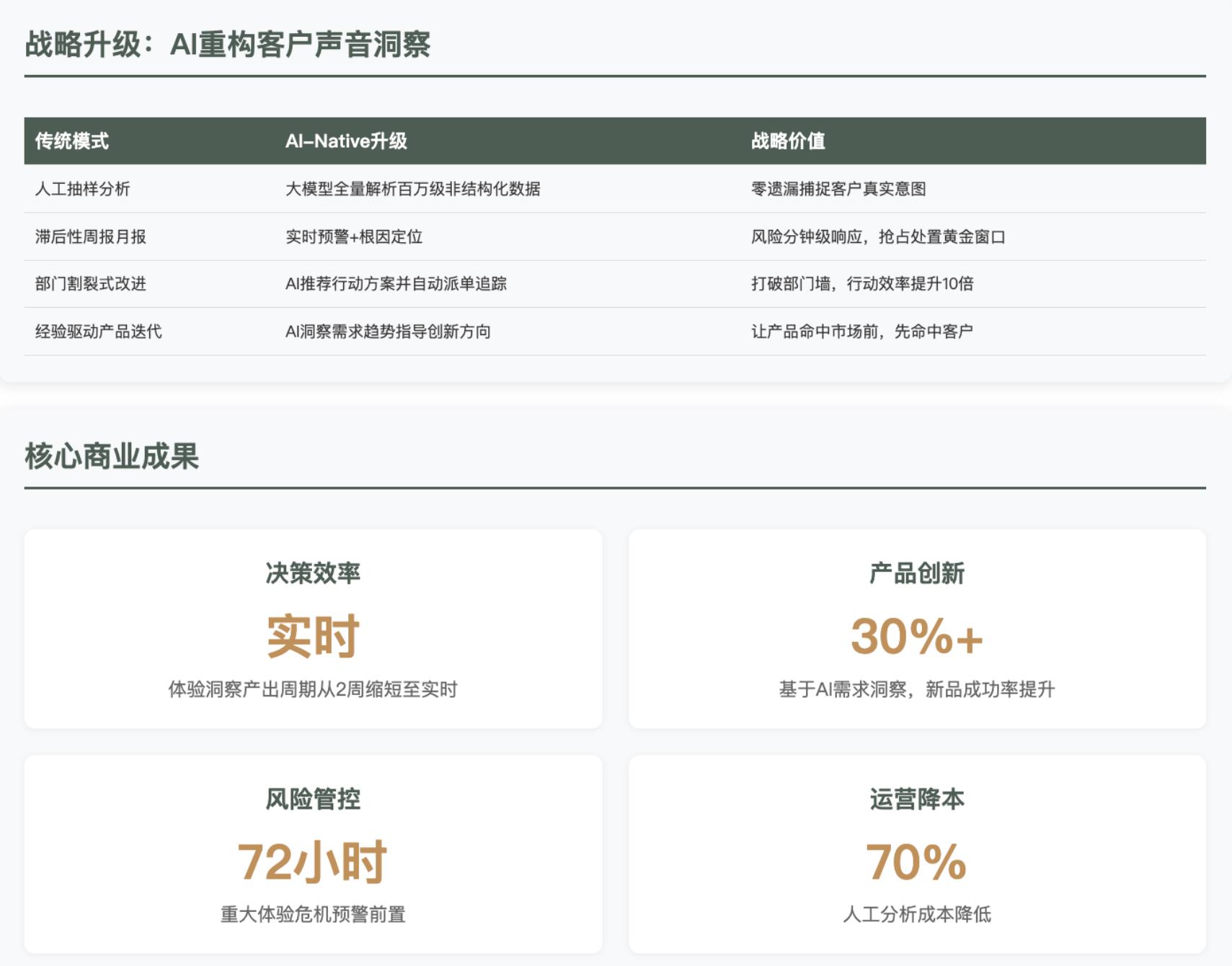This screenshot has width=1232, height=966.
Task: Click the 产品创新 card title
Action: (x=917, y=573)
